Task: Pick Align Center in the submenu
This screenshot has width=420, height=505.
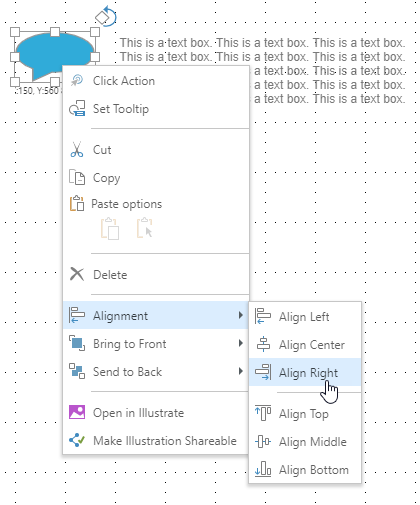Action: [305, 344]
